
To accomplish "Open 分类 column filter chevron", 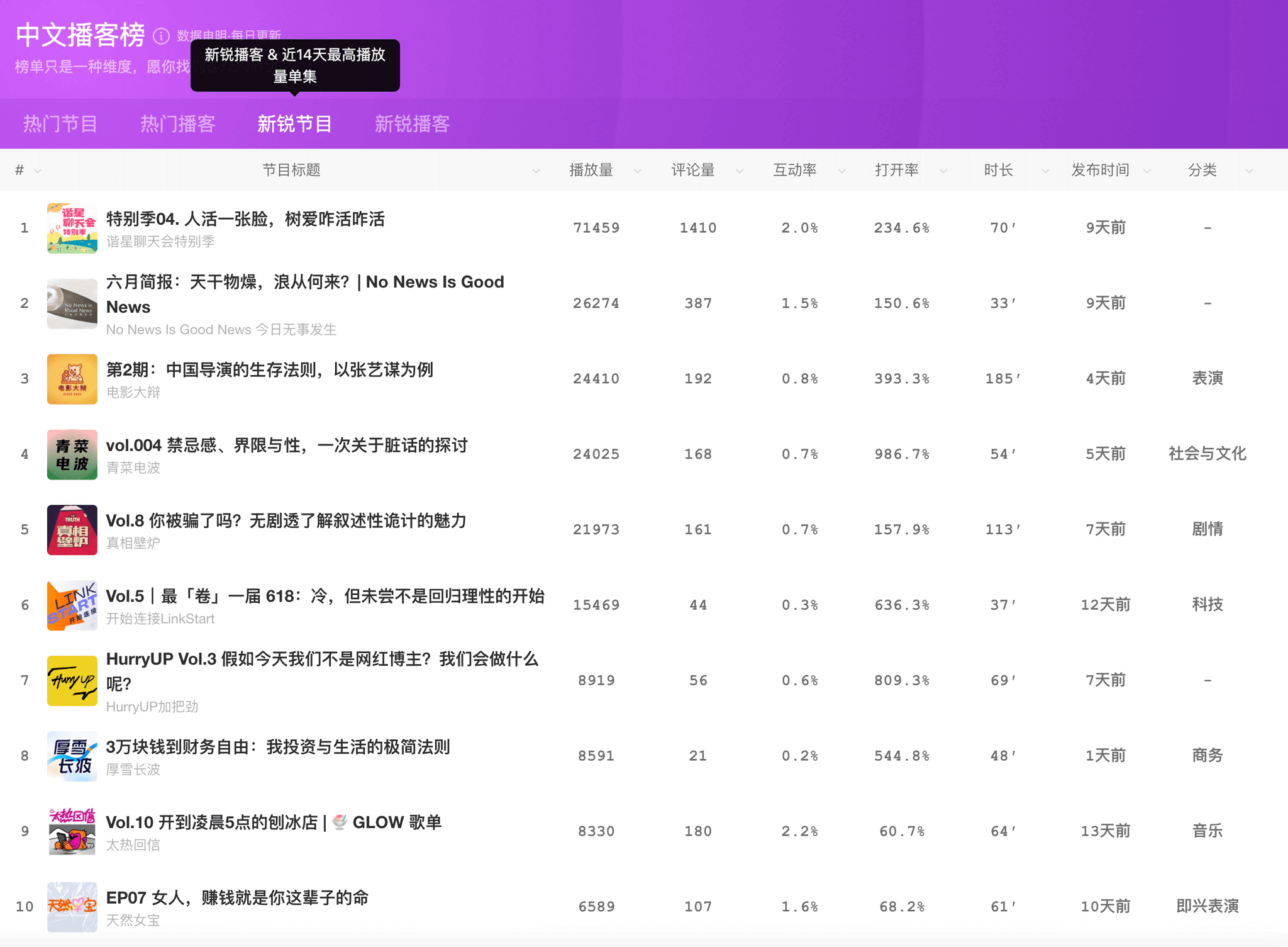I will [x=1249, y=171].
